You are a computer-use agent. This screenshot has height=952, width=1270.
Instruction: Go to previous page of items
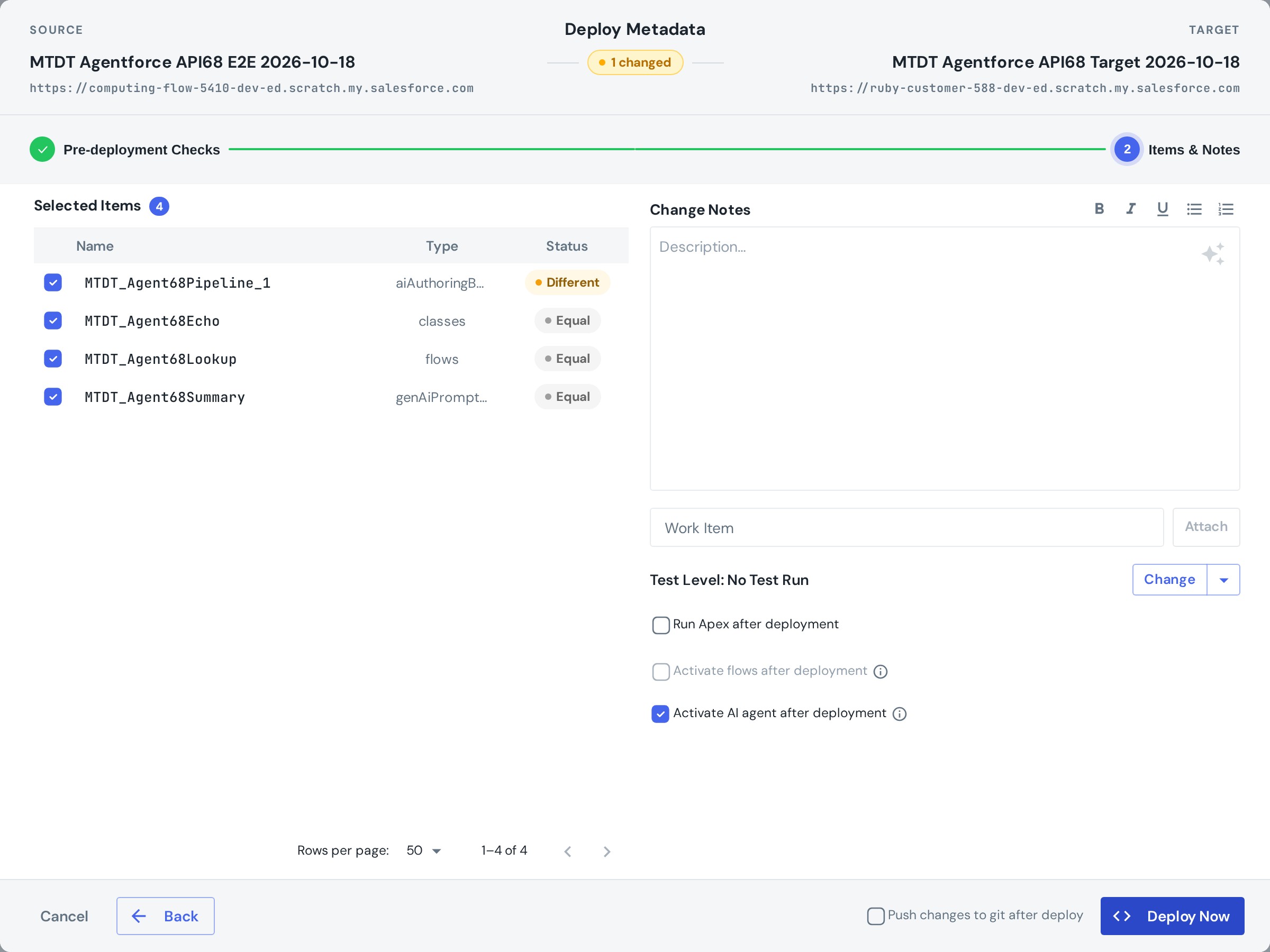click(x=567, y=851)
